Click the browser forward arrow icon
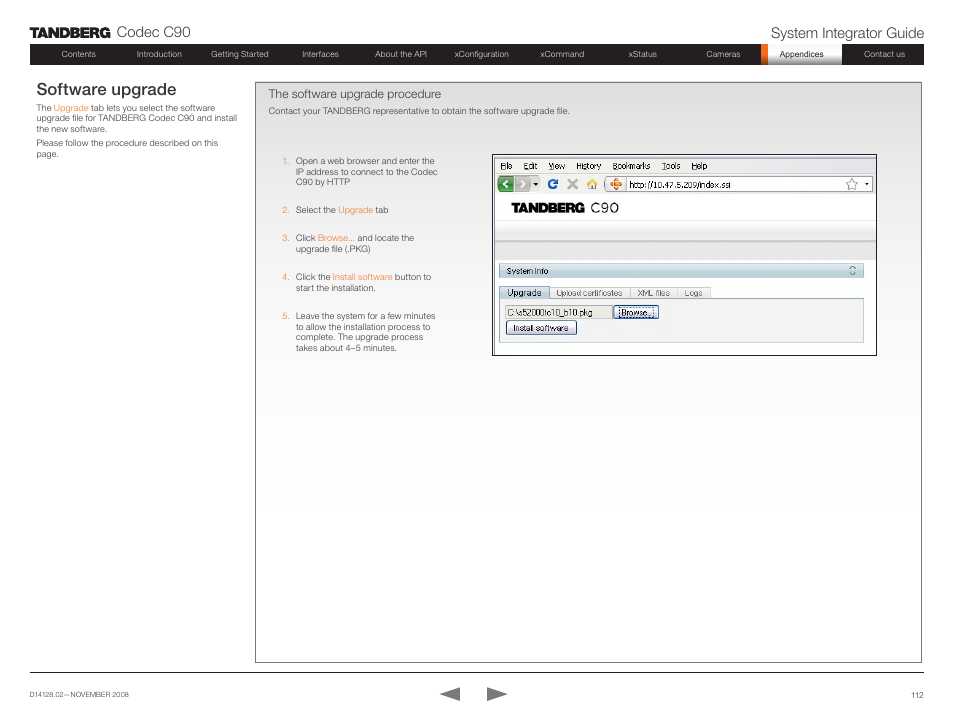 522,184
